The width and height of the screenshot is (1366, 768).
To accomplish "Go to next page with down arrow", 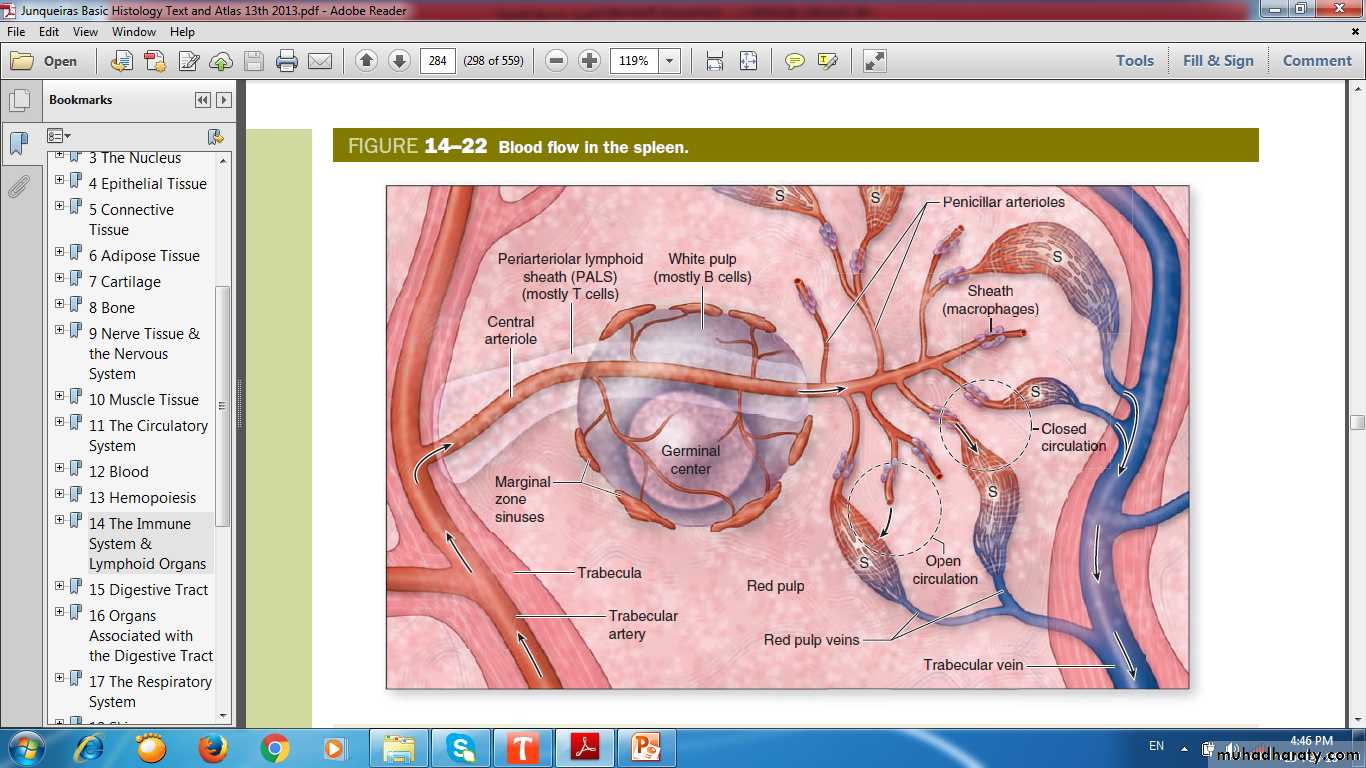I will (399, 61).
